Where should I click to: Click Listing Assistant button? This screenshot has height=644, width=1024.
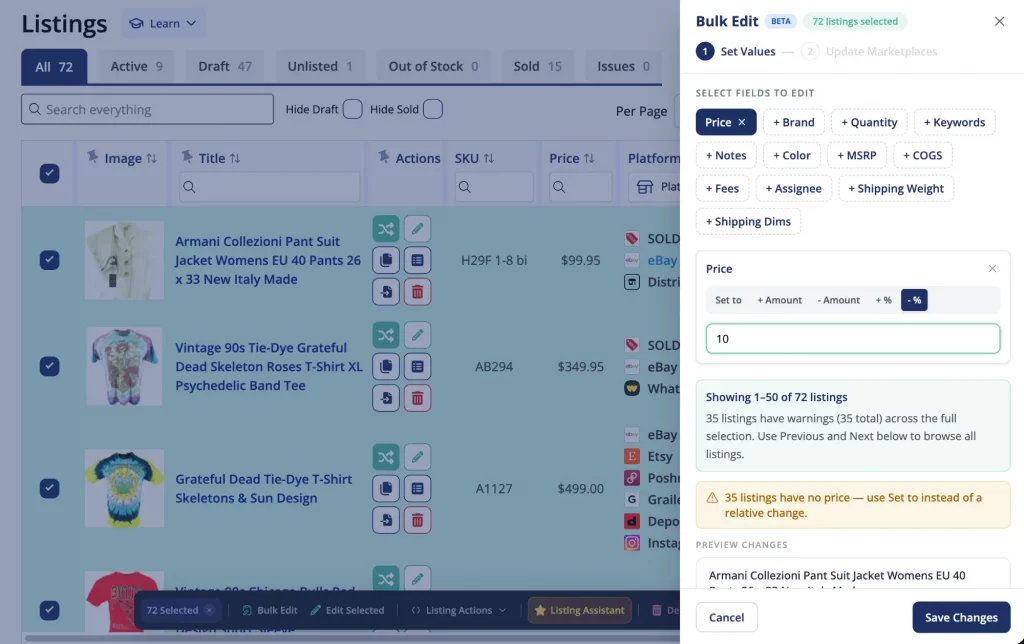click(x=580, y=610)
